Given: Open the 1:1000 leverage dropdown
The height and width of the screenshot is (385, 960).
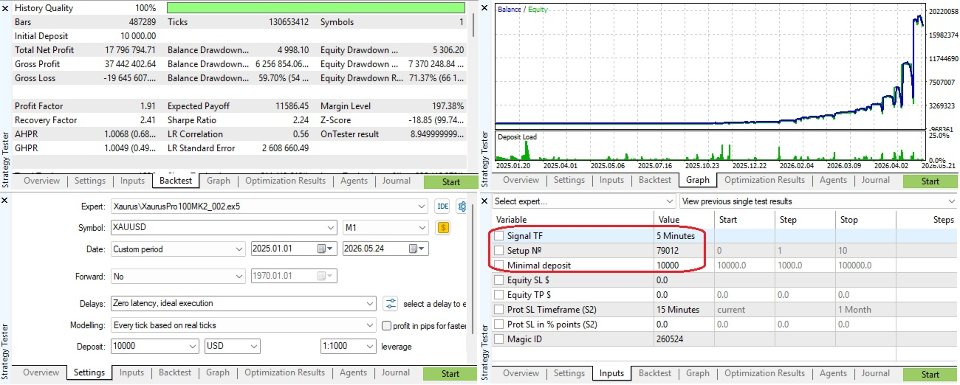Looking at the screenshot, I should pyautogui.click(x=370, y=346).
